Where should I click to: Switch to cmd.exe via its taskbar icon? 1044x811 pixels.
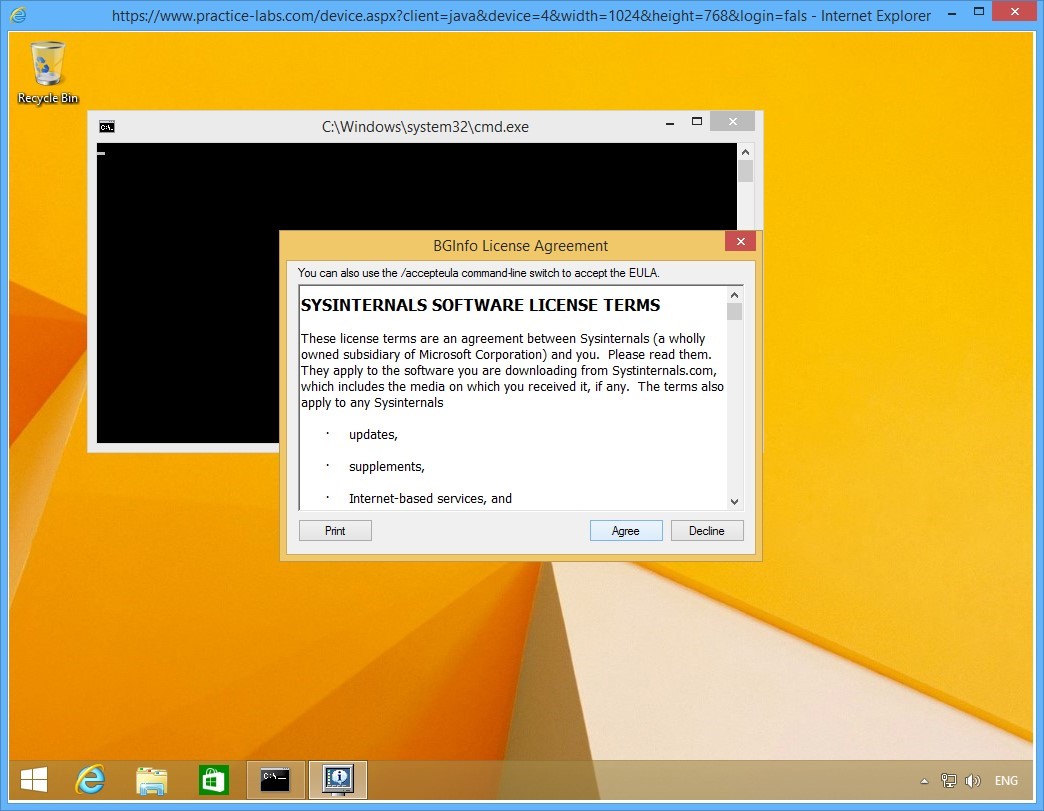tap(275, 779)
